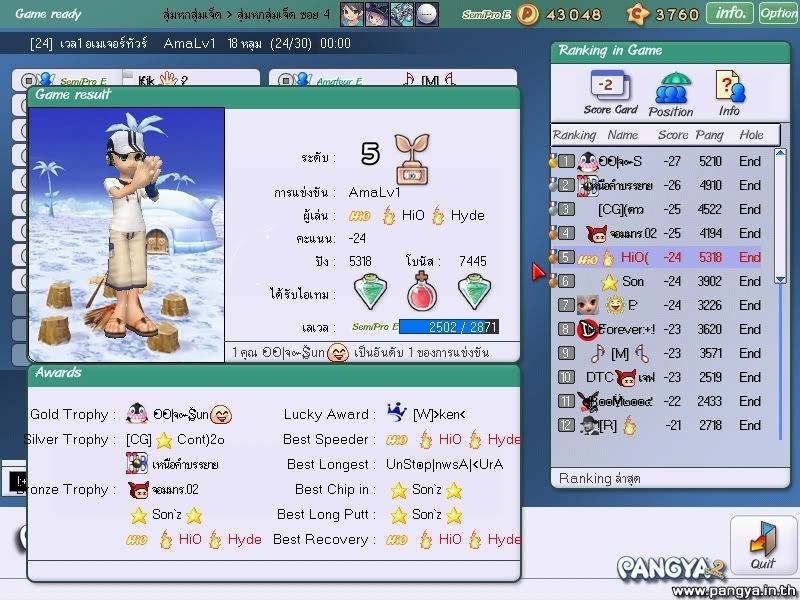Click the leftmost green potion reward item
800x600 pixels.
point(370,291)
